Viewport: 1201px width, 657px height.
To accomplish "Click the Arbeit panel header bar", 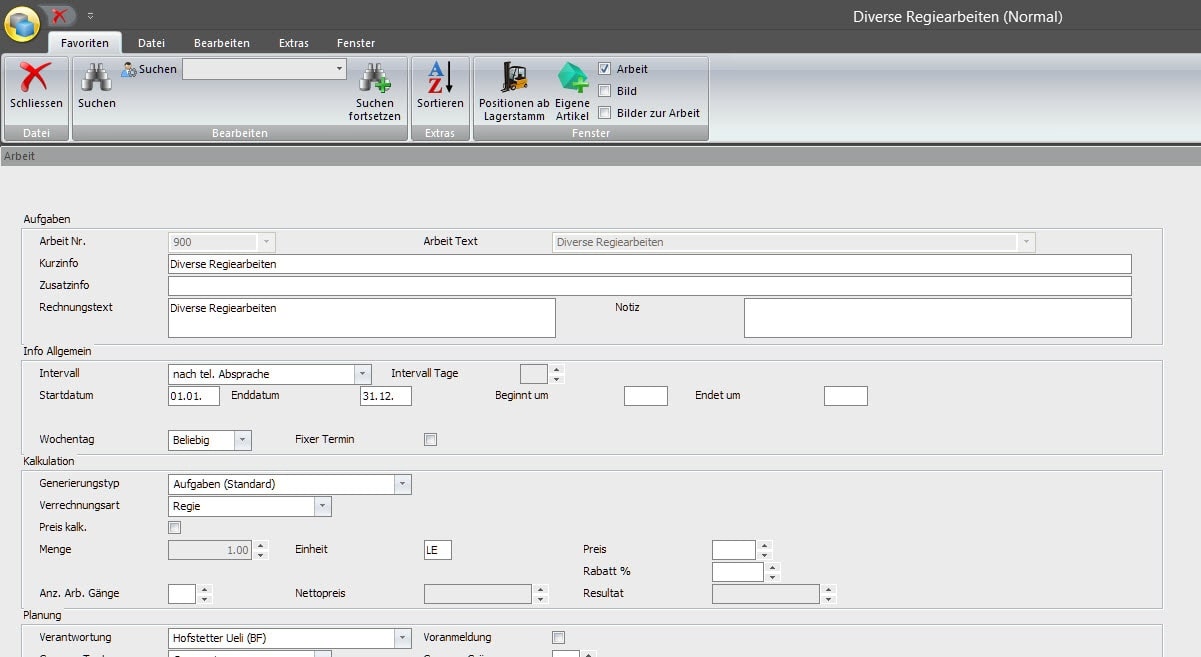I will (600, 157).
